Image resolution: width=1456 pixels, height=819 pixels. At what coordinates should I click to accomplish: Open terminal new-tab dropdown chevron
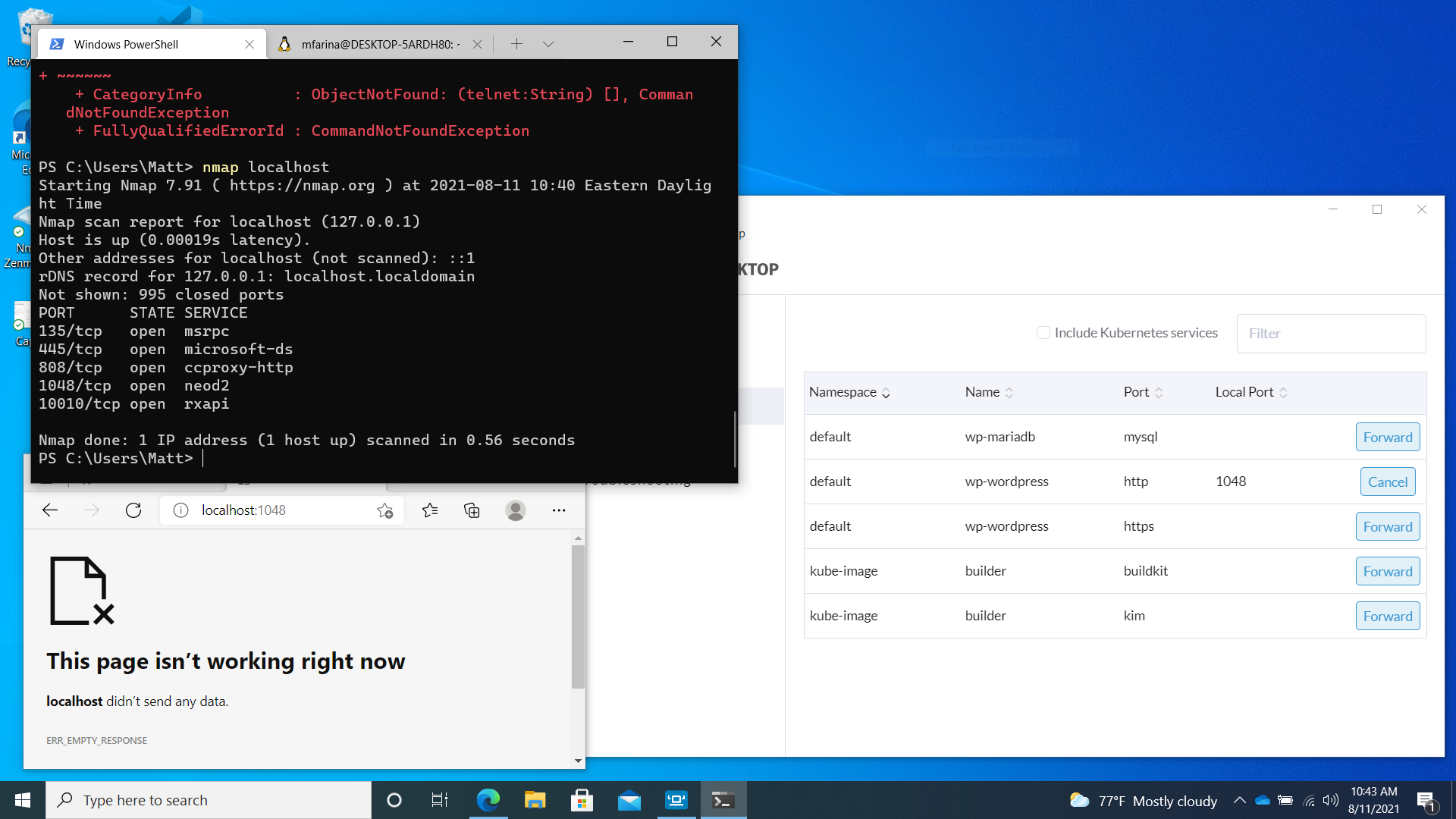548,44
